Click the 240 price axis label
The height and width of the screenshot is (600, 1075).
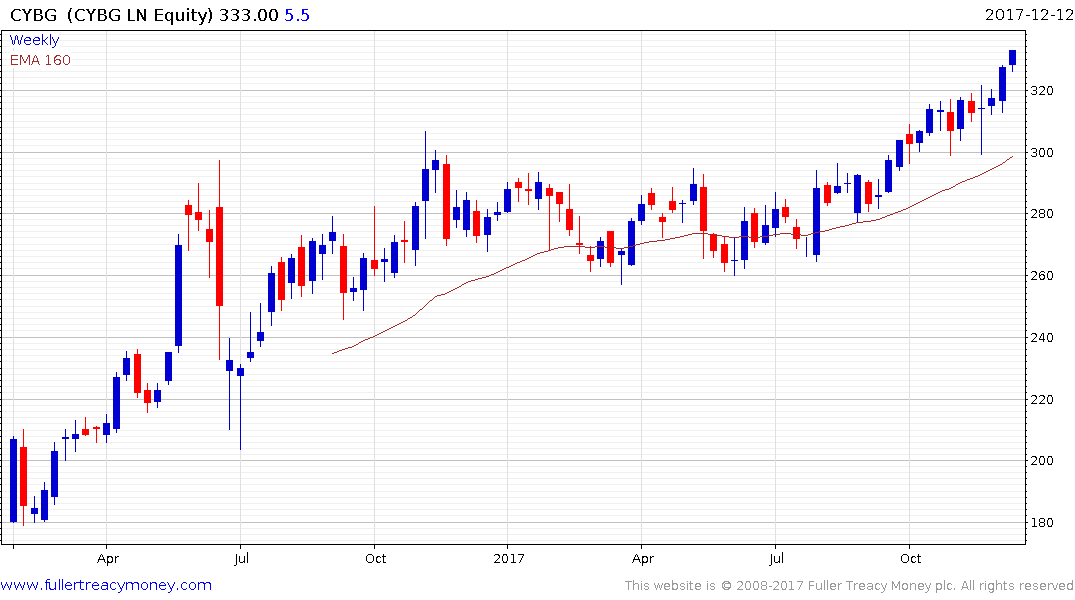[1042, 337]
